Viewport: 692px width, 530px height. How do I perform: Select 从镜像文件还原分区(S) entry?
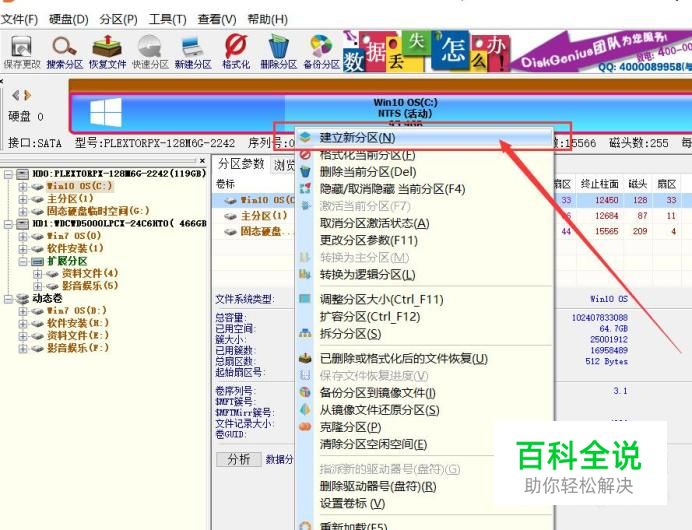[x=424, y=410]
